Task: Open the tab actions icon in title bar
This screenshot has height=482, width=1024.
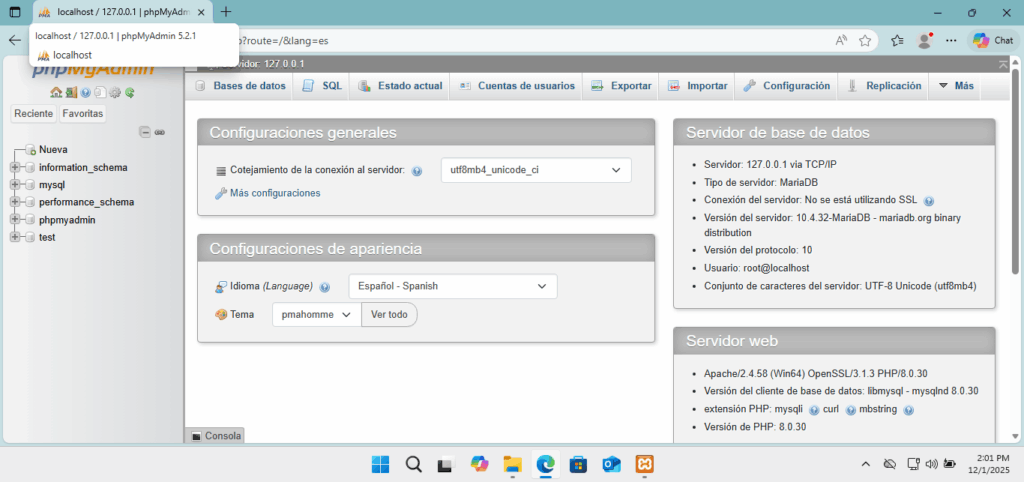Action: (x=15, y=12)
